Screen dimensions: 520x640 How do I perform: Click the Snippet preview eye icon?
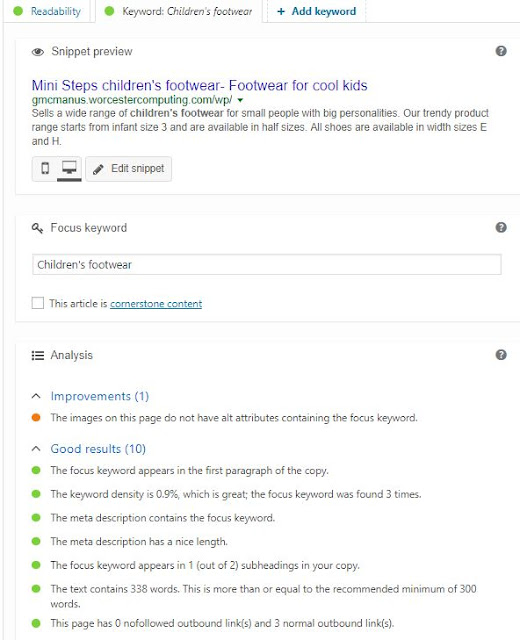tap(38, 52)
